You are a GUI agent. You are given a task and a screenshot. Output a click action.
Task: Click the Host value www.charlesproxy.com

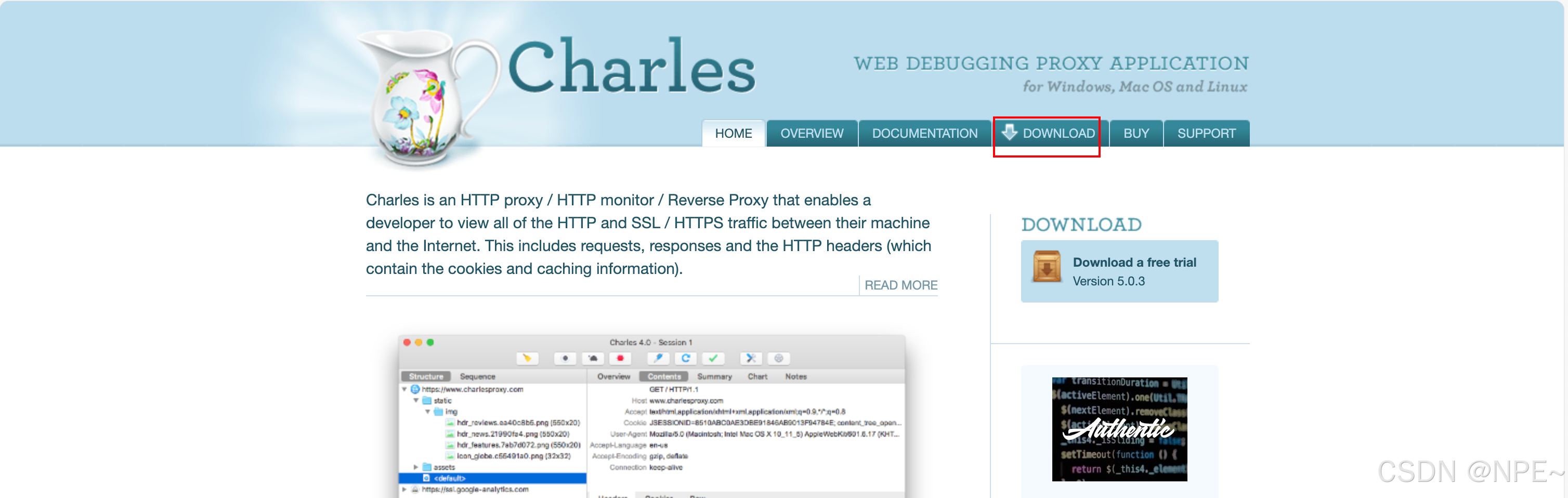click(686, 401)
